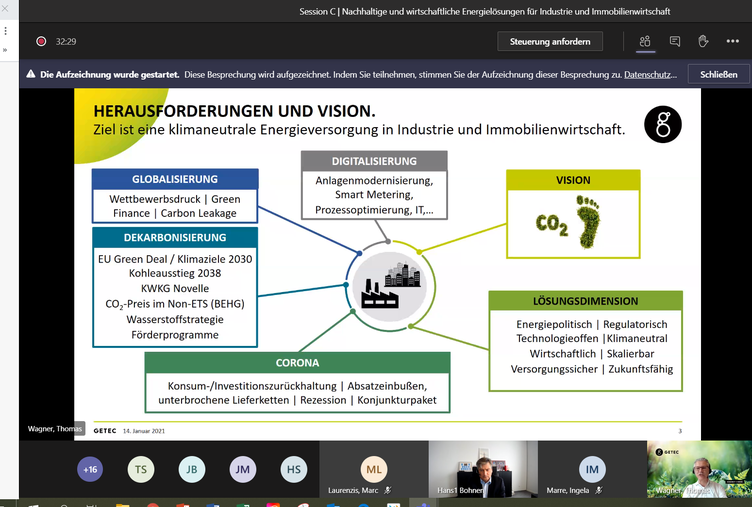Expand the +16 additional participants bubble
Screen dimensions: 752x507
[x=90, y=469]
